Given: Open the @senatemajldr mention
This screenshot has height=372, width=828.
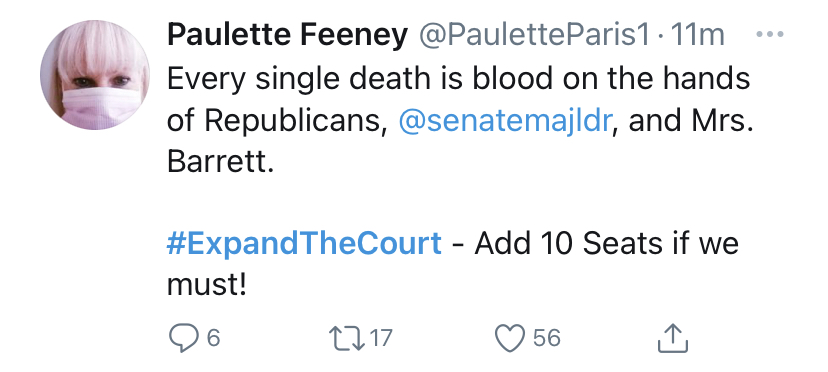Looking at the screenshot, I should coord(505,120).
